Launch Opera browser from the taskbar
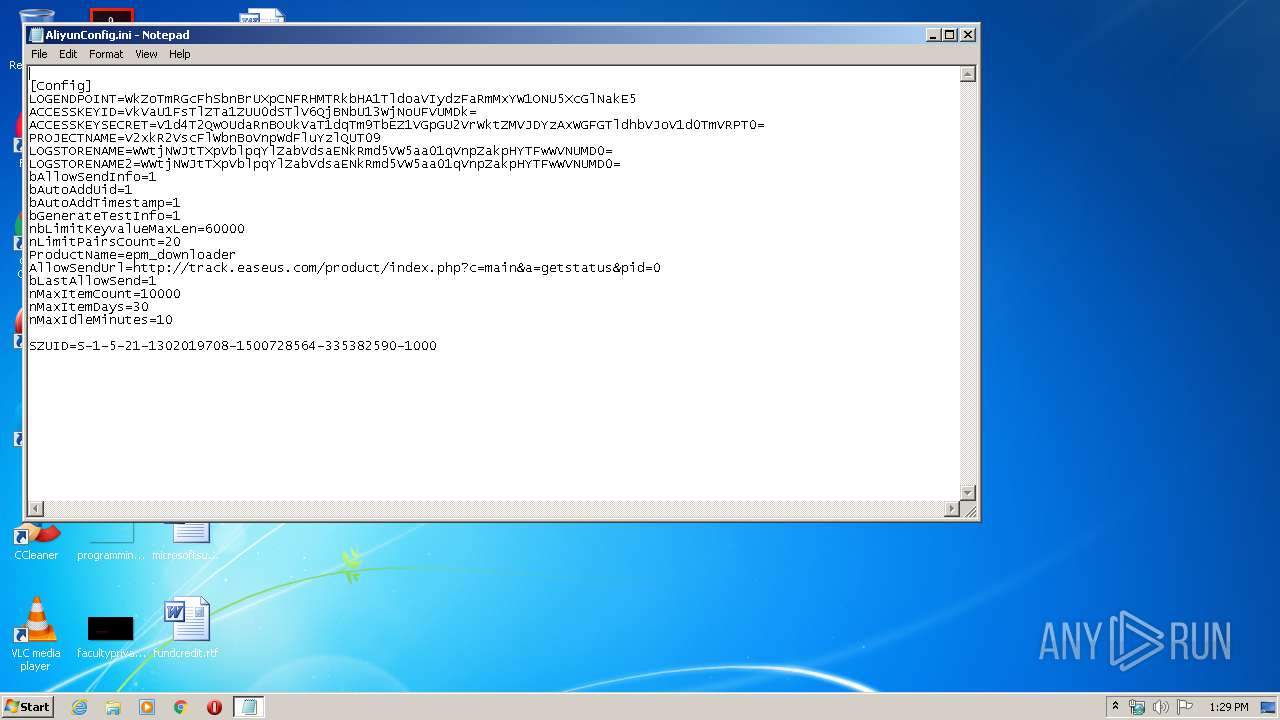 (x=214, y=707)
